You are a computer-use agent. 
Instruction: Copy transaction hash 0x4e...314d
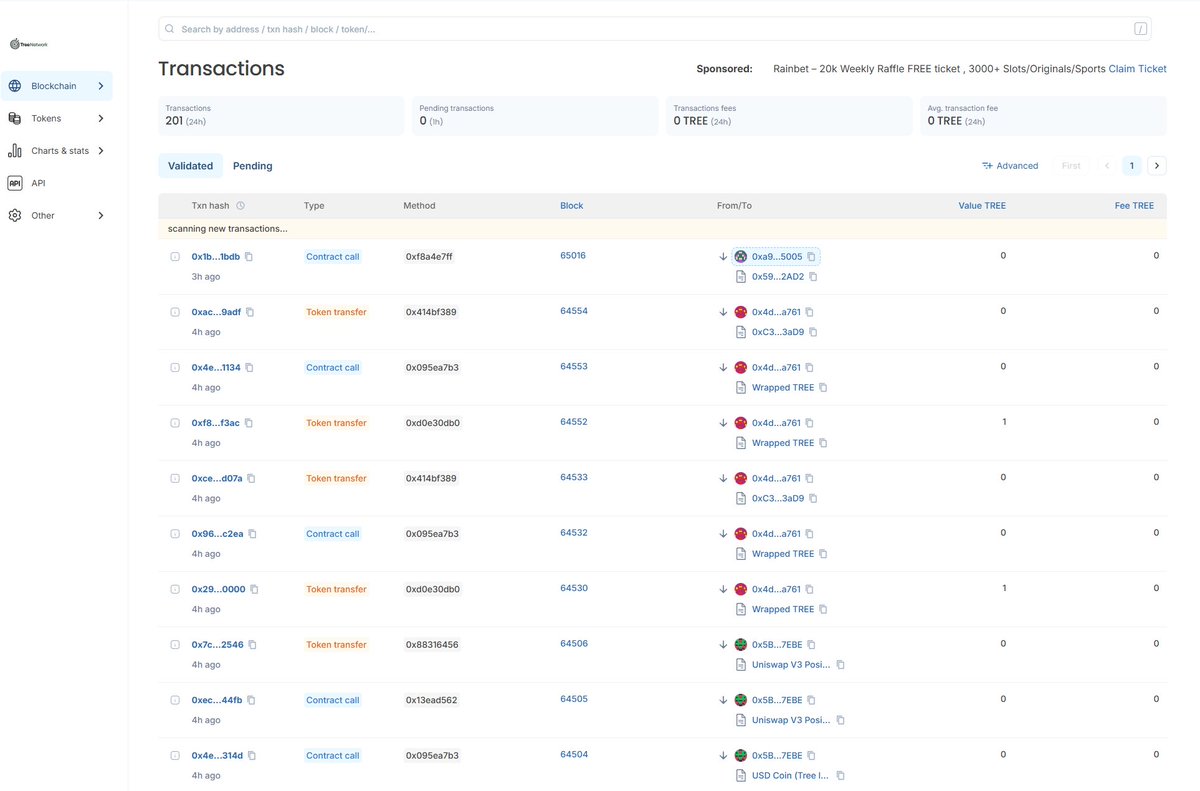click(252, 756)
